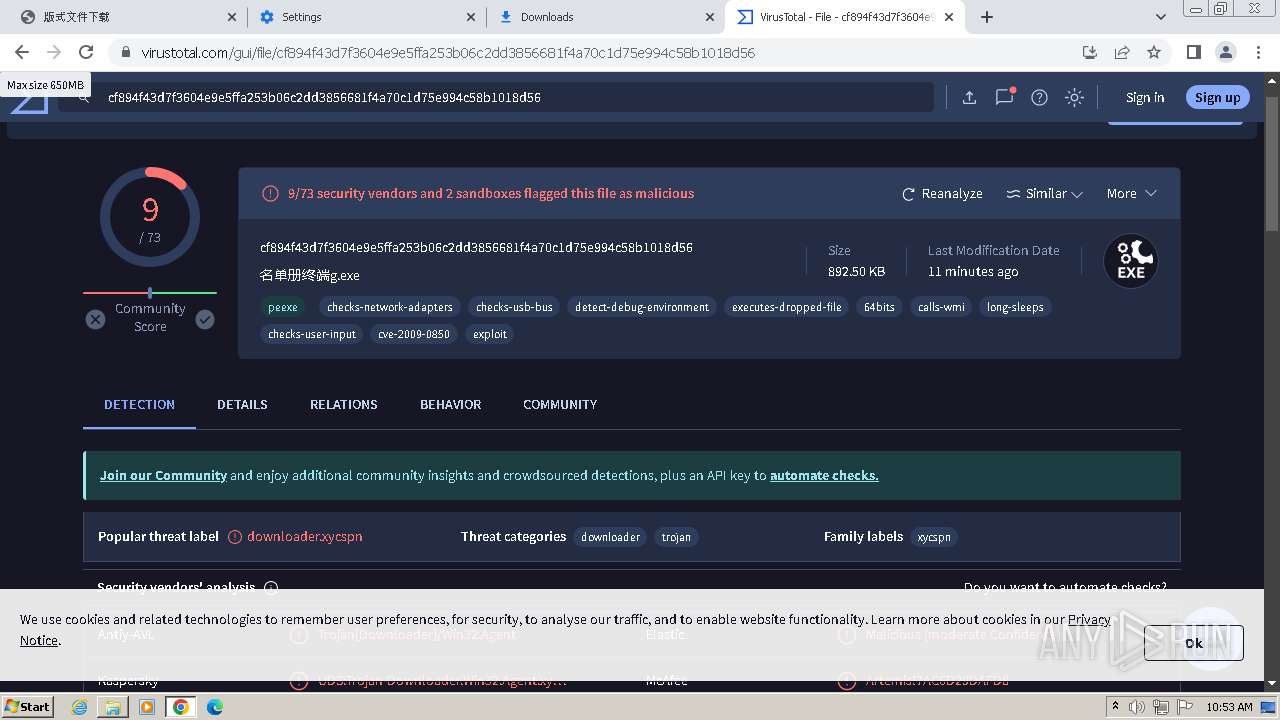This screenshot has height=720, width=1280.
Task: Switch to the RELATIONS tab
Action: [344, 404]
